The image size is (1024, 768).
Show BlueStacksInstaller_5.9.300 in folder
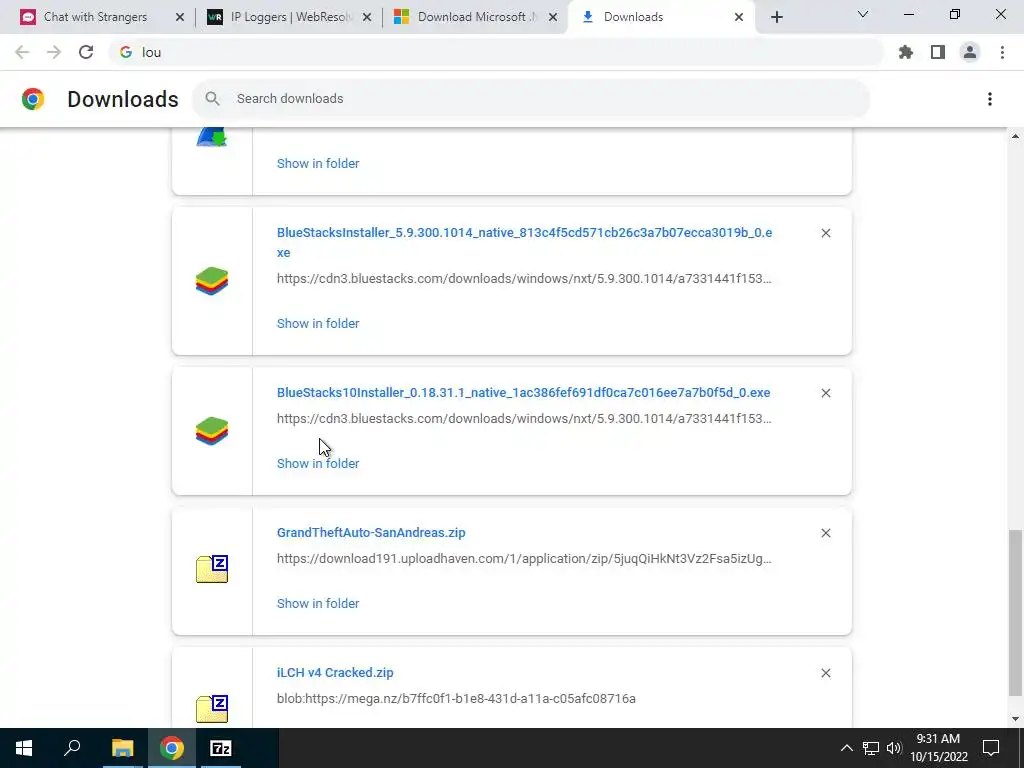coord(318,323)
